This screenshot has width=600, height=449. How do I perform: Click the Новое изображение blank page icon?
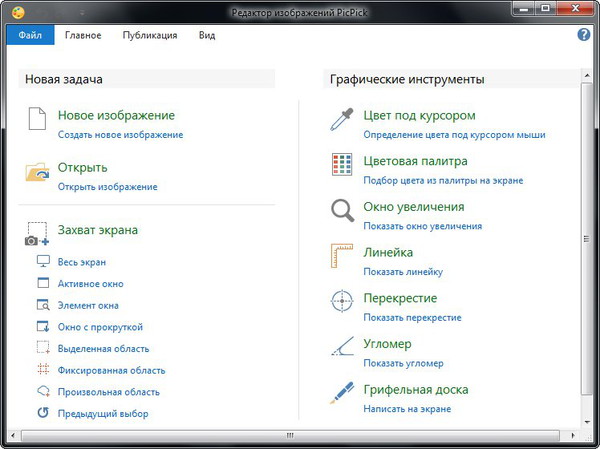[x=37, y=120]
